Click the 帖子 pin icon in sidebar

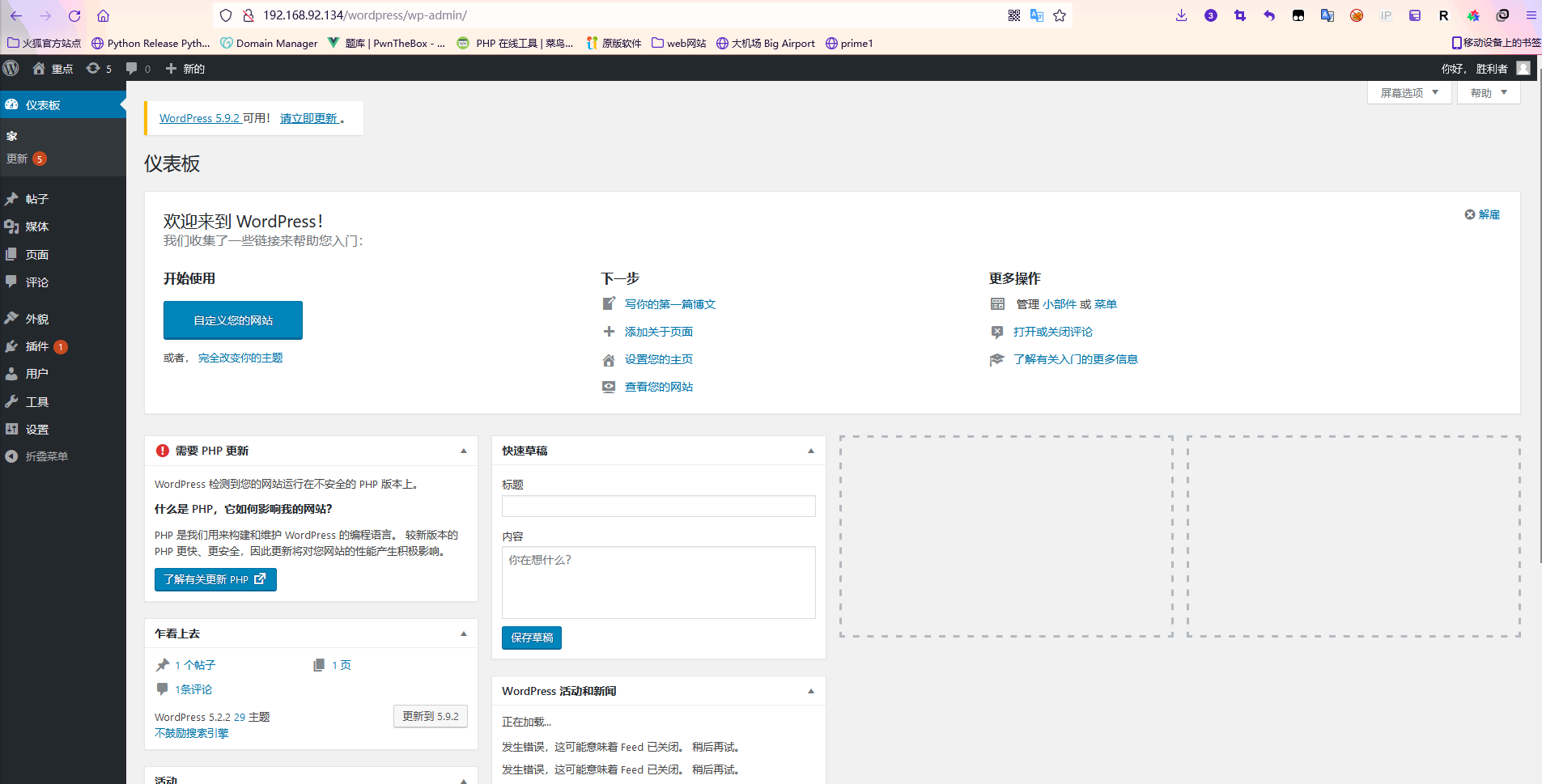pyautogui.click(x=11, y=199)
